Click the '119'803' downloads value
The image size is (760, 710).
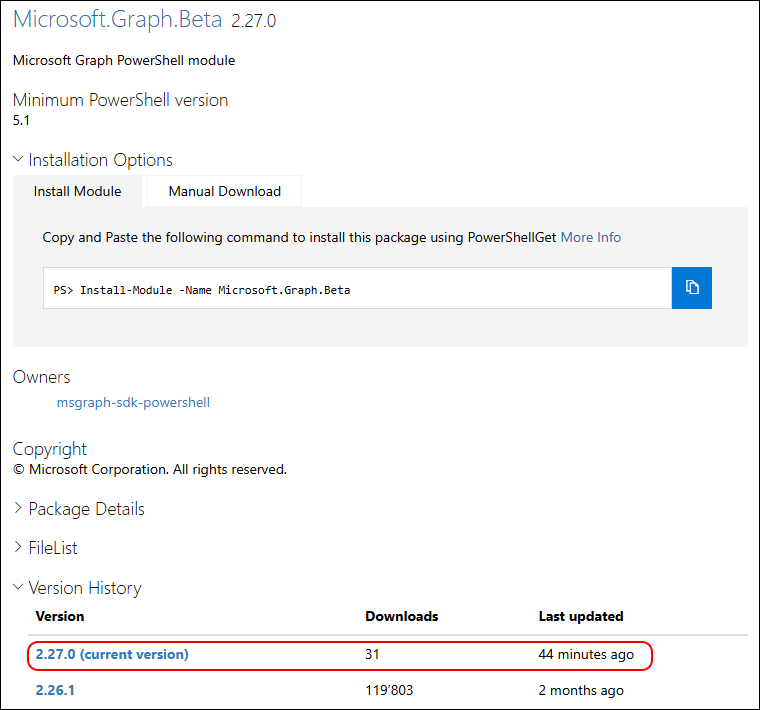tap(389, 690)
